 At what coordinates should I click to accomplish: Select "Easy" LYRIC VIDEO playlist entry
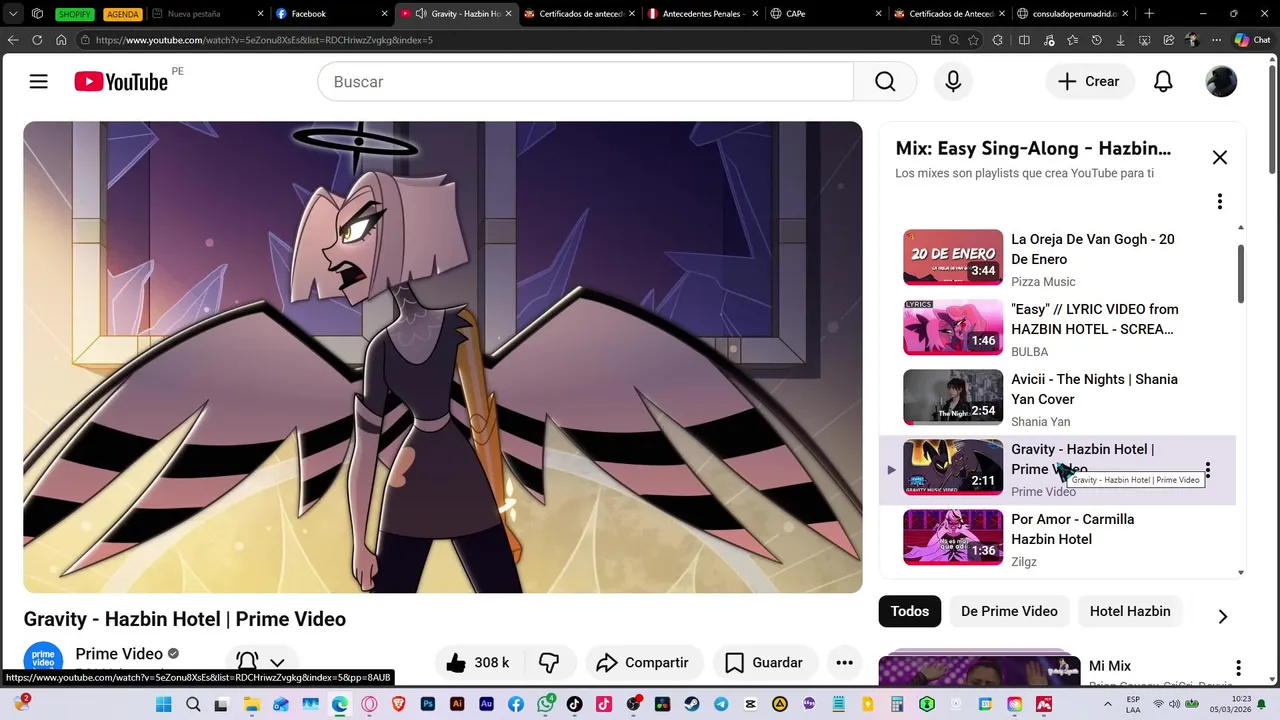(1057, 328)
